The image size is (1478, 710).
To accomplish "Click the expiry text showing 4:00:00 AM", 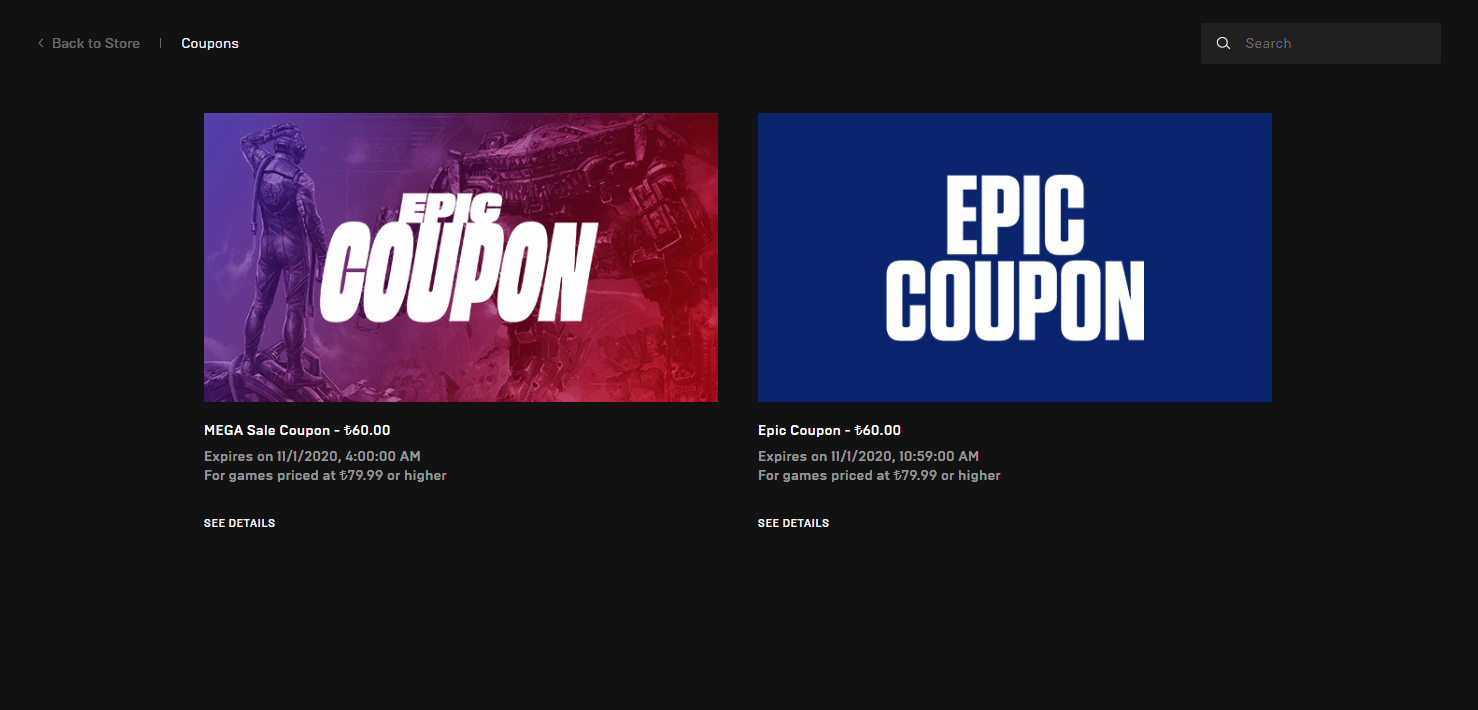I will coord(312,456).
